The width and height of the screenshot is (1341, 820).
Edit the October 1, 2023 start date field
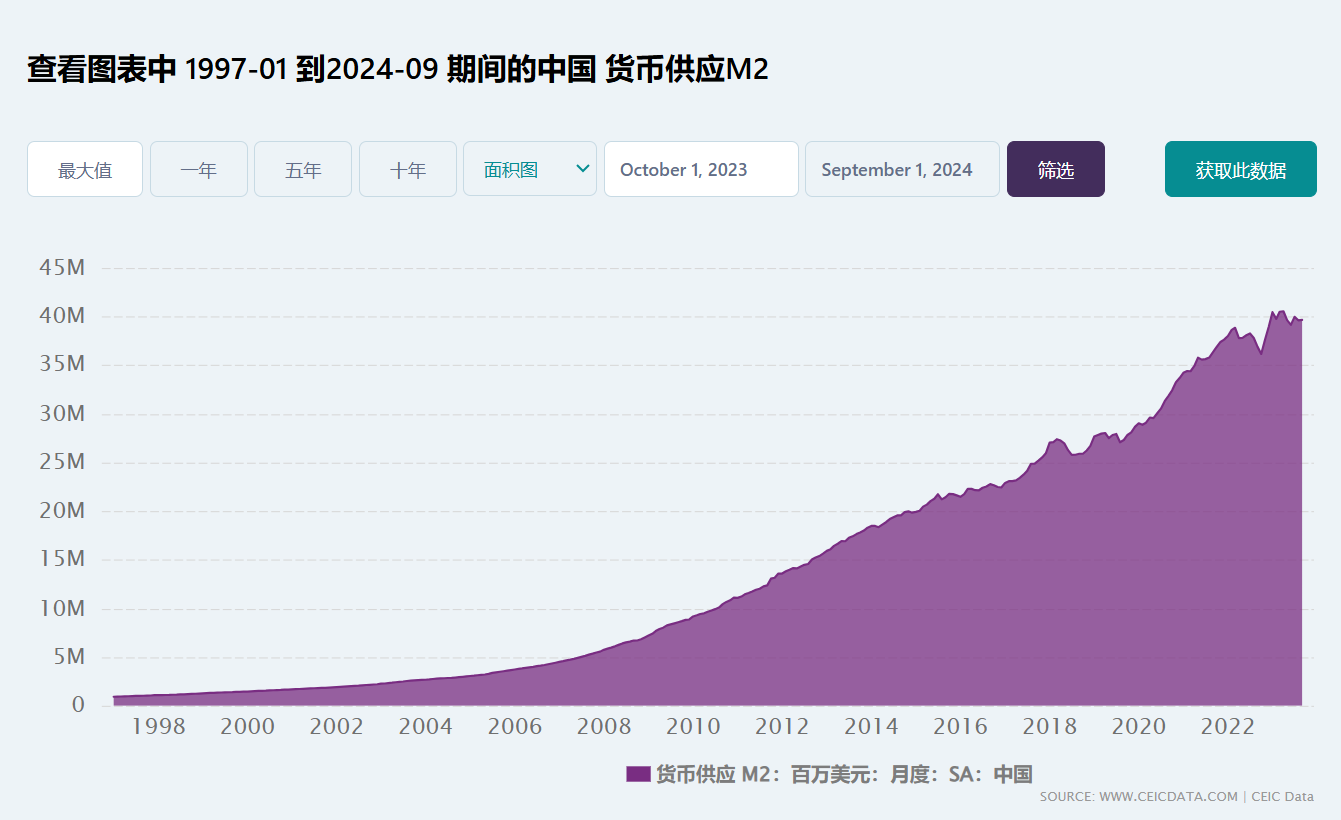701,169
